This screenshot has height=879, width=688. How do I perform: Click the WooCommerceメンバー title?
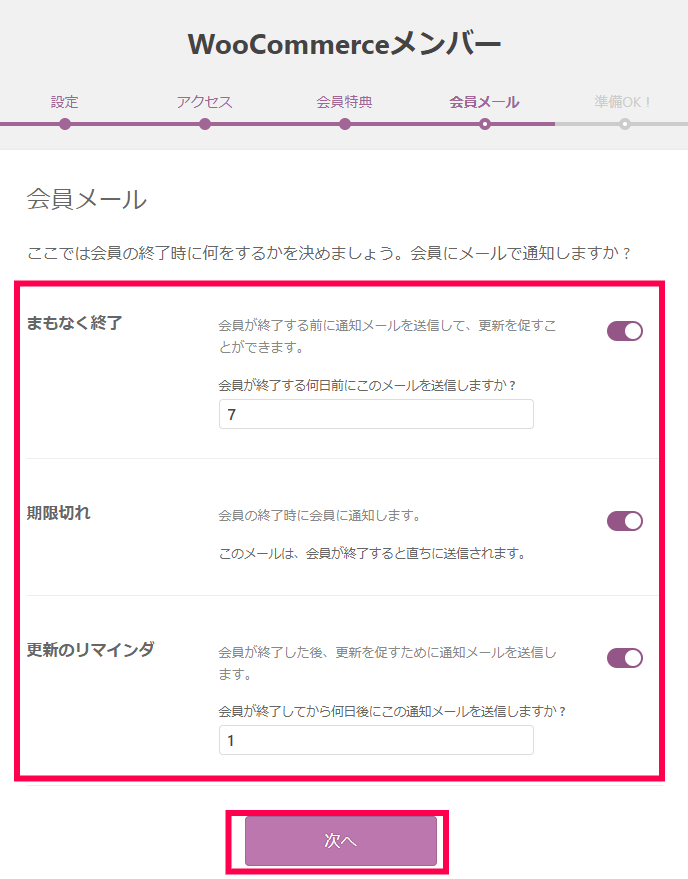(x=344, y=44)
